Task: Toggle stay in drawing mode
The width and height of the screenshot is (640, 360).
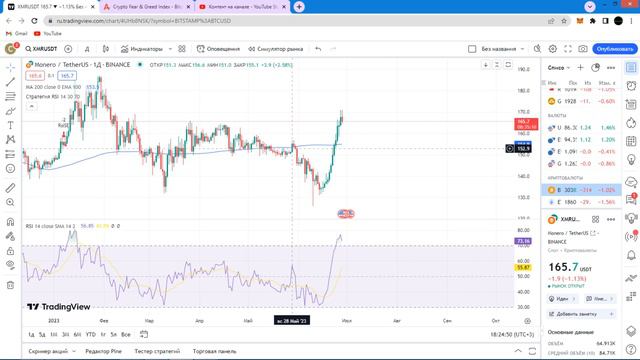Action: [x=11, y=236]
